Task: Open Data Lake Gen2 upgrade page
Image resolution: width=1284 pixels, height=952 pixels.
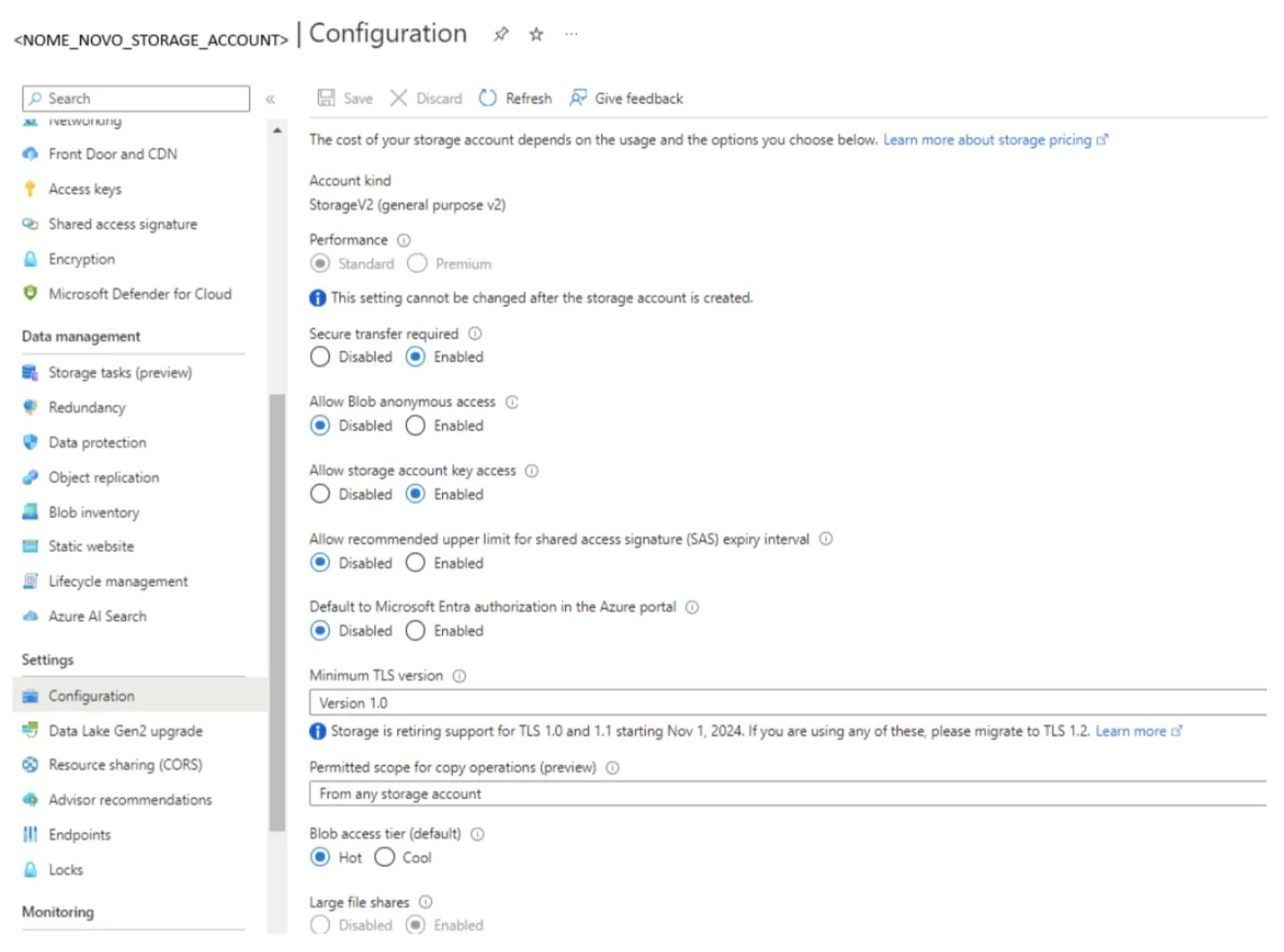Action: pos(125,730)
